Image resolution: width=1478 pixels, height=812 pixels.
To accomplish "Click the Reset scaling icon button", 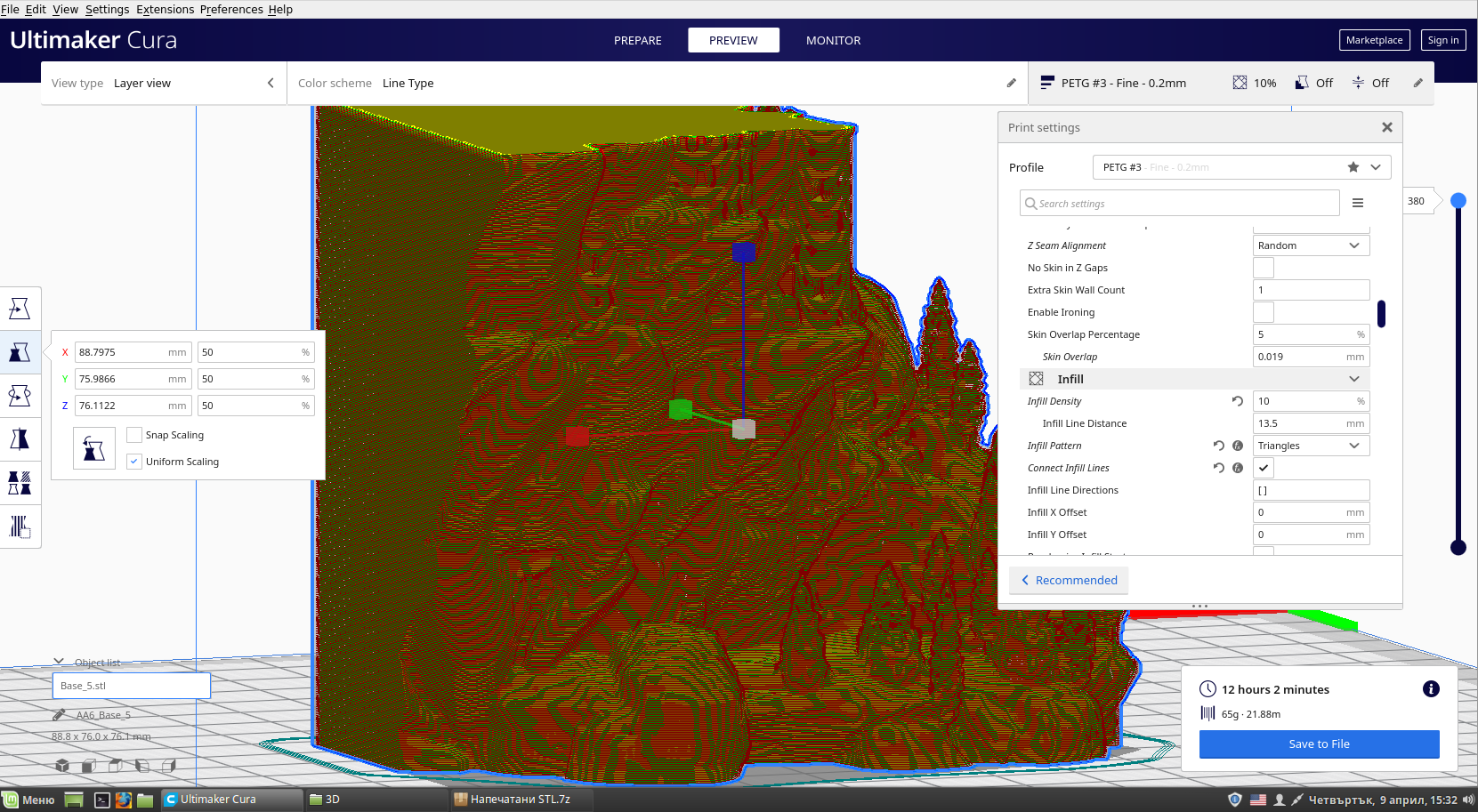I will click(x=93, y=448).
